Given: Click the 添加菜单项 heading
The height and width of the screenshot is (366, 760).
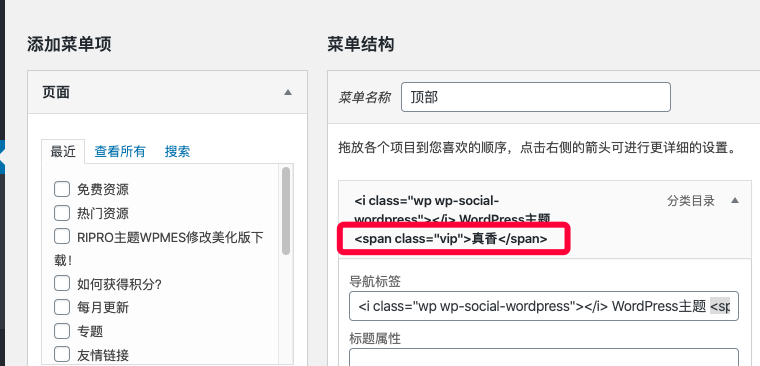Looking at the screenshot, I should click(69, 45).
